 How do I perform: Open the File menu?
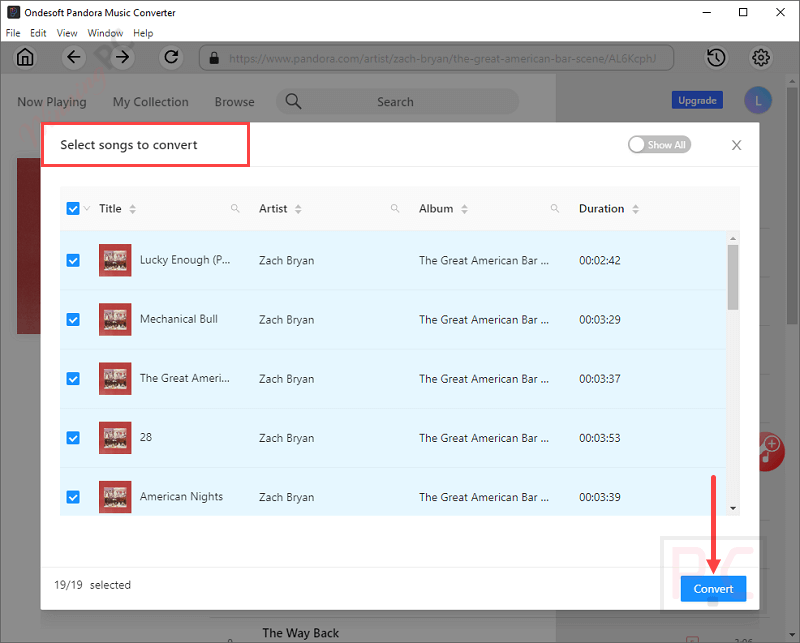13,33
